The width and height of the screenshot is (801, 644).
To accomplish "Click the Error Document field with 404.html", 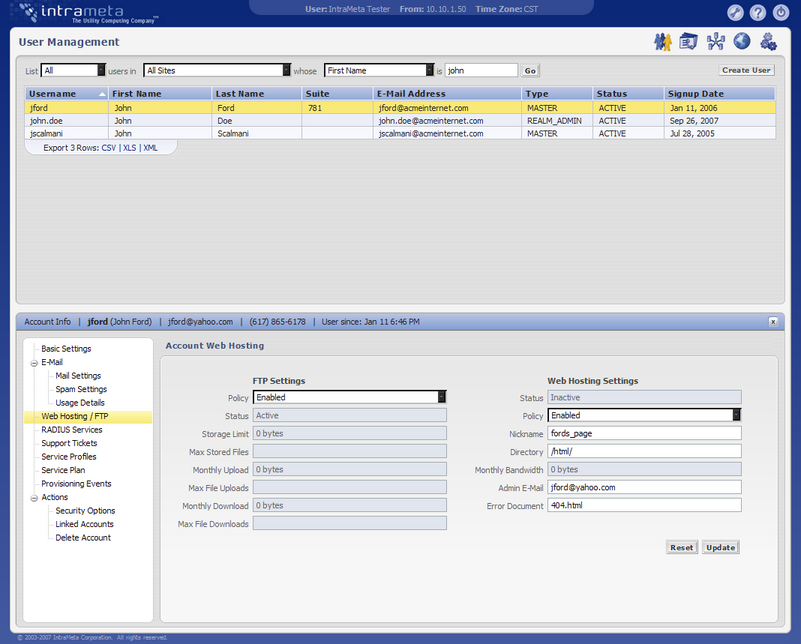I will click(x=645, y=506).
